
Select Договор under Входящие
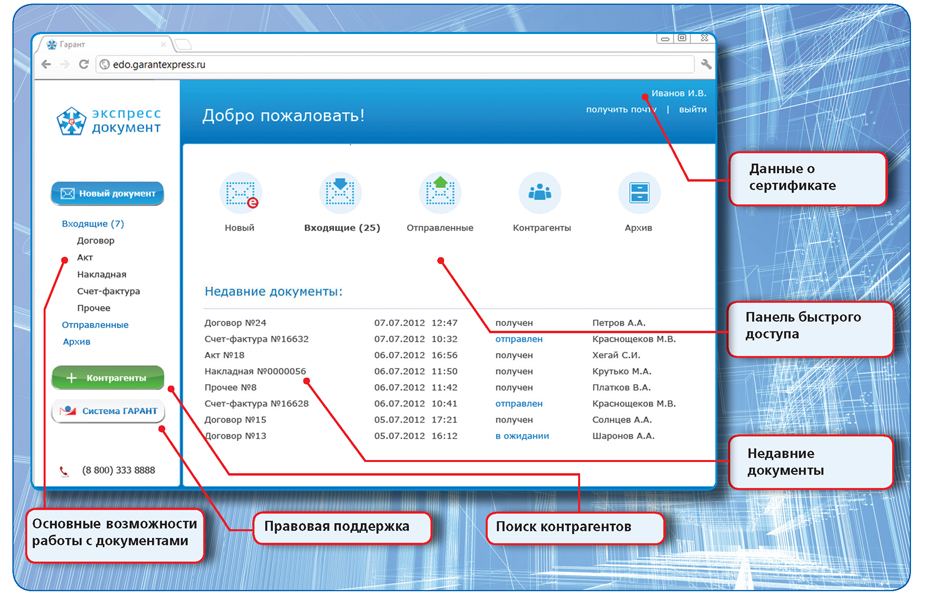tap(96, 241)
